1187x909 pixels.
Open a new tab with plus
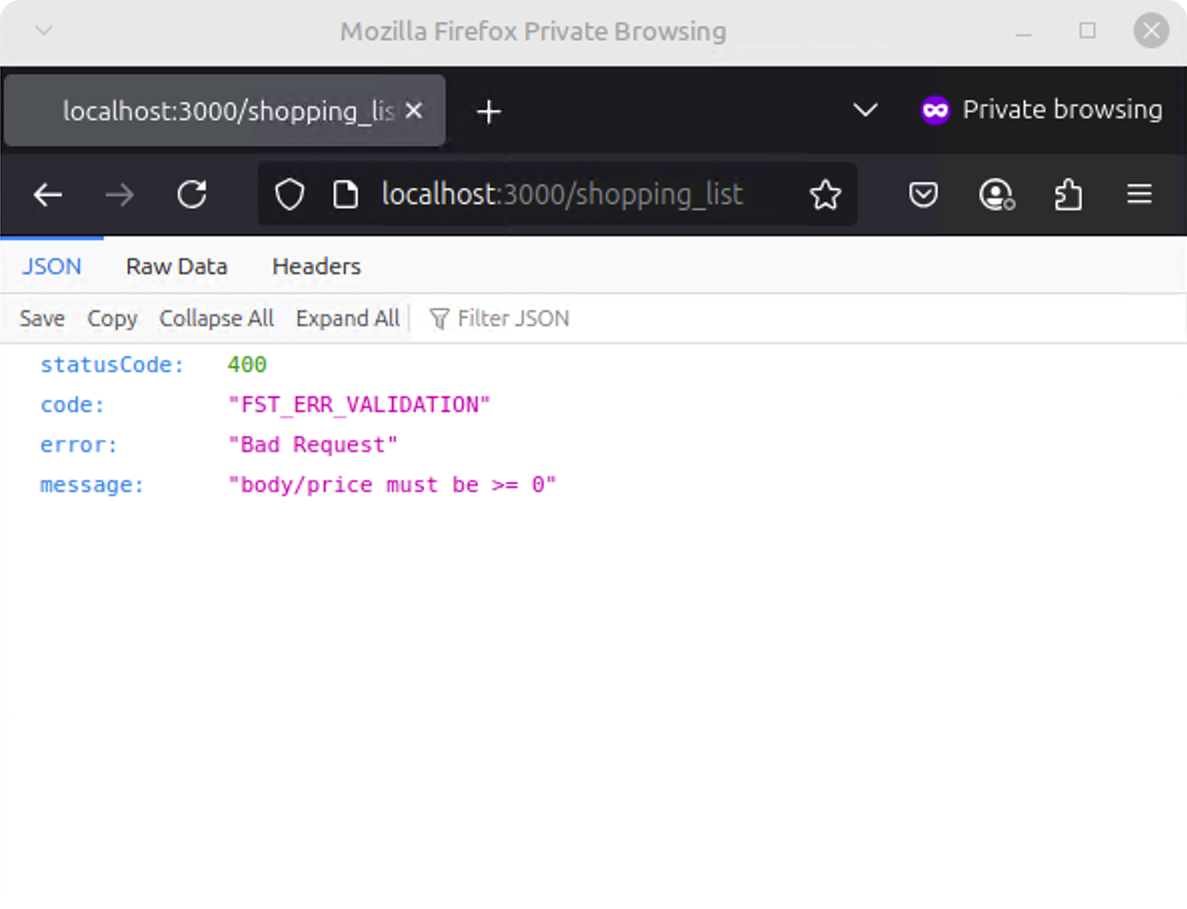pos(488,112)
